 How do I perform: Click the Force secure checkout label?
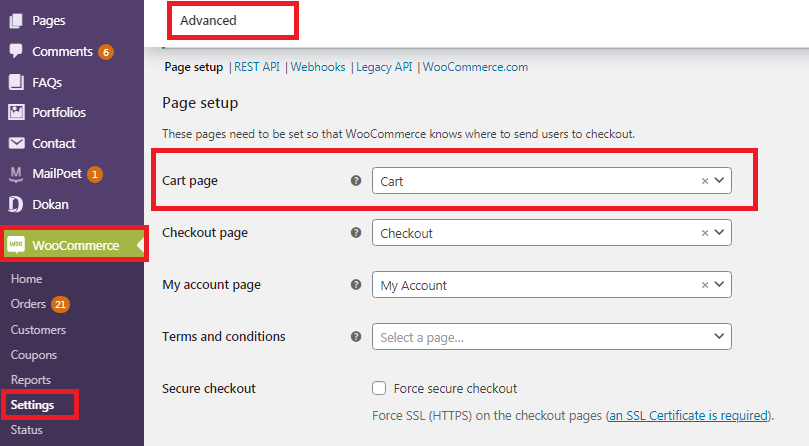click(x=455, y=389)
